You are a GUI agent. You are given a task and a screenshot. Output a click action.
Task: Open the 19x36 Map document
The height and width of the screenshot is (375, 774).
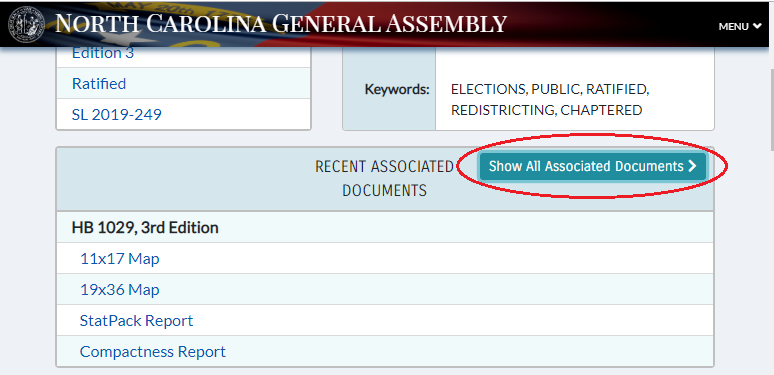pos(119,290)
